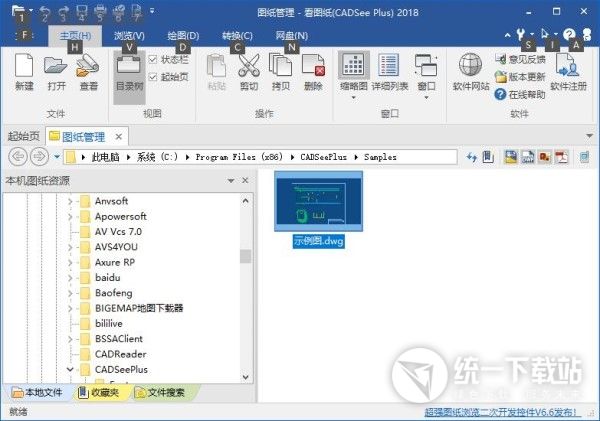Open the 转换(C) ribbon tab
Image resolution: width=600 pixels, height=421 pixels.
click(236, 36)
